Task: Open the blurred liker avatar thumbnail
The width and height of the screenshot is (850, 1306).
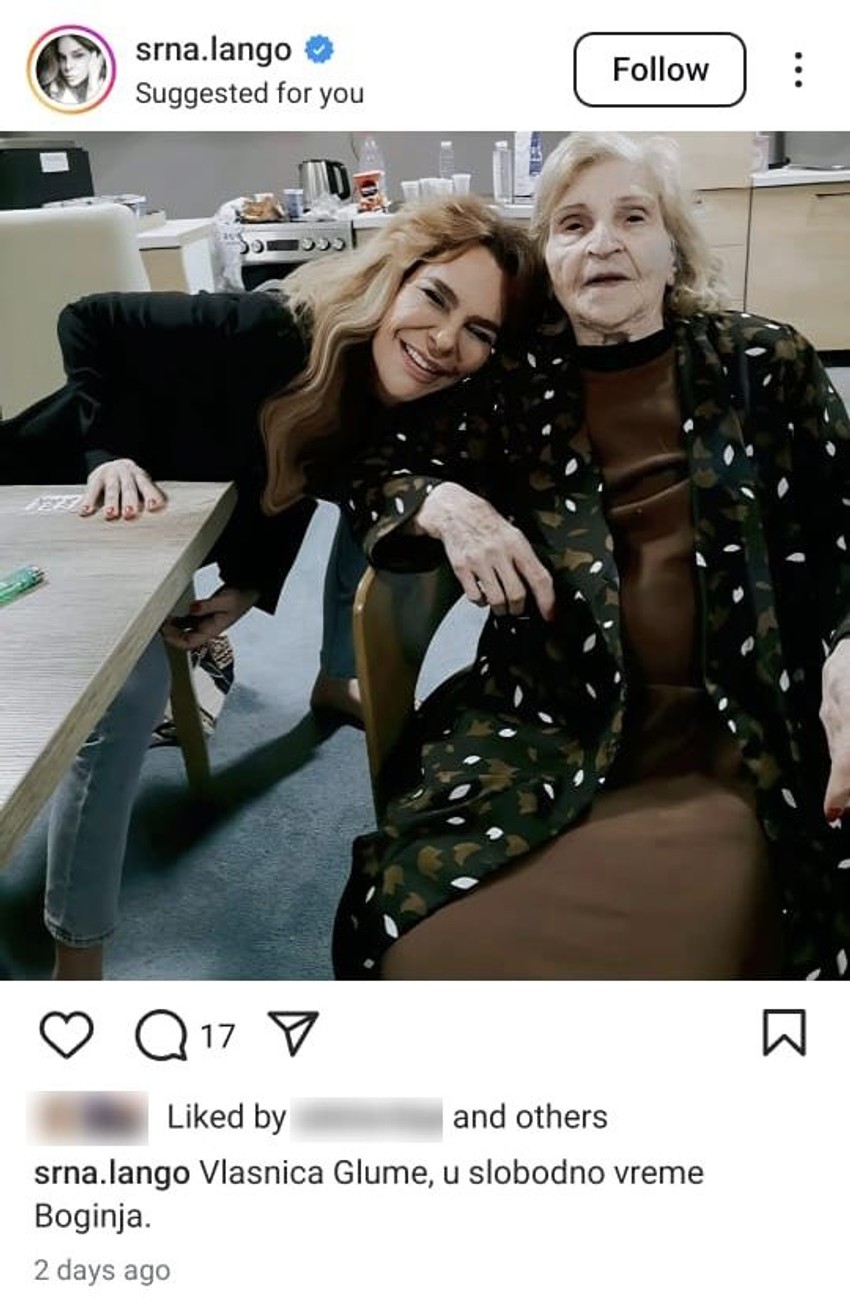Action: (x=90, y=1117)
